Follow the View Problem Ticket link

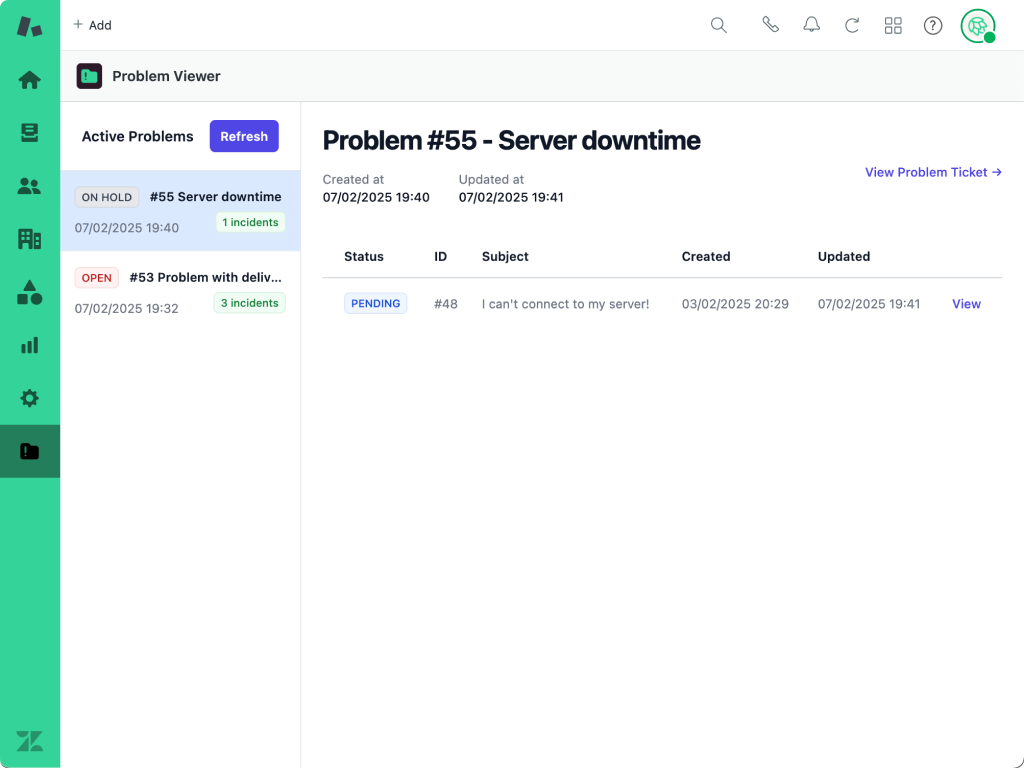[x=932, y=172]
